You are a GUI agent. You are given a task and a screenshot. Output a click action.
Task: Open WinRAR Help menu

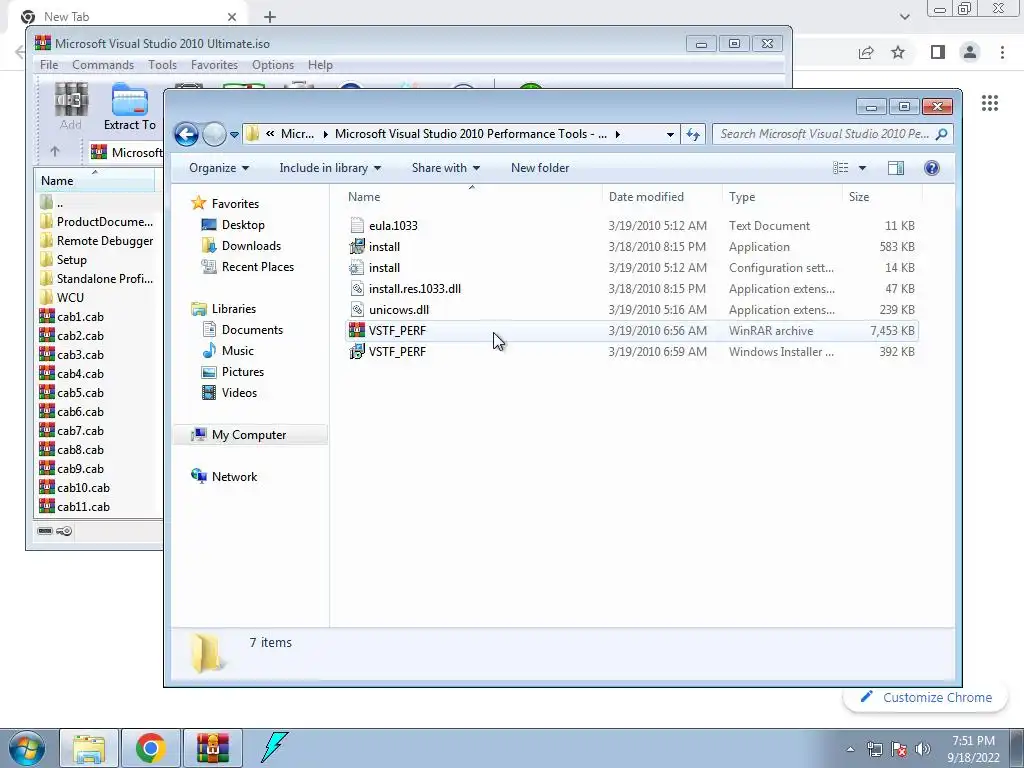coord(320,65)
